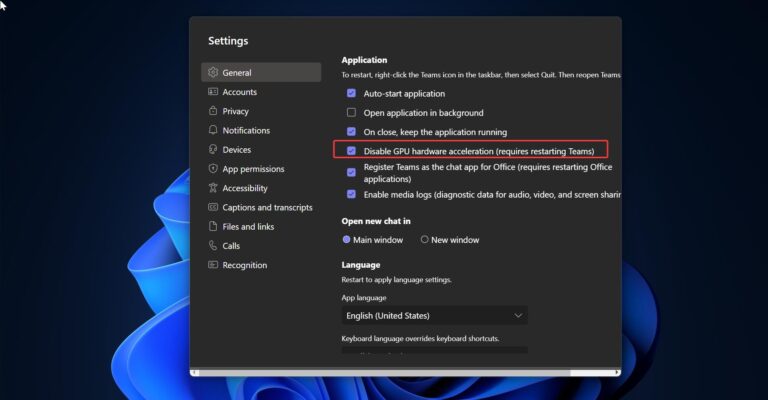Click the Accounts card icon
This screenshot has width=768, height=400.
pos(213,92)
